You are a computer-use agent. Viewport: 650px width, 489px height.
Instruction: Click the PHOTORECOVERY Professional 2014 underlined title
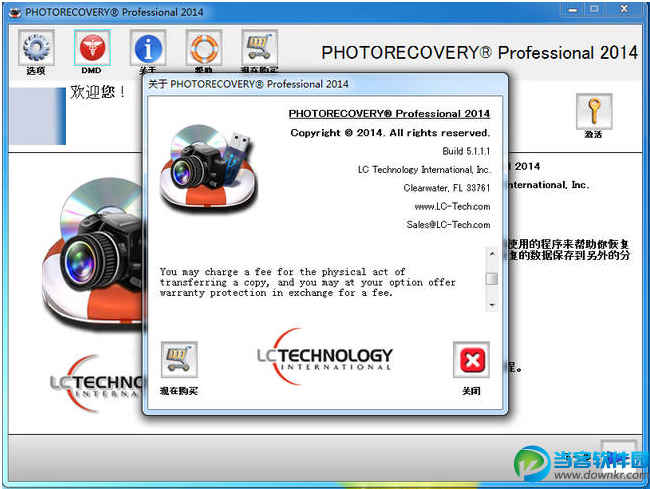point(389,114)
